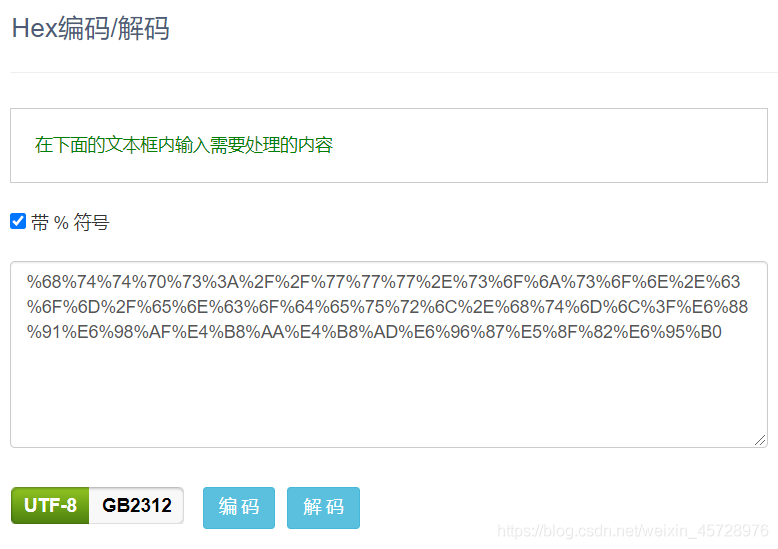Image resolution: width=778 pixels, height=549 pixels.
Task: Select UTF-8 encoding toggle
Action: pos(50,505)
